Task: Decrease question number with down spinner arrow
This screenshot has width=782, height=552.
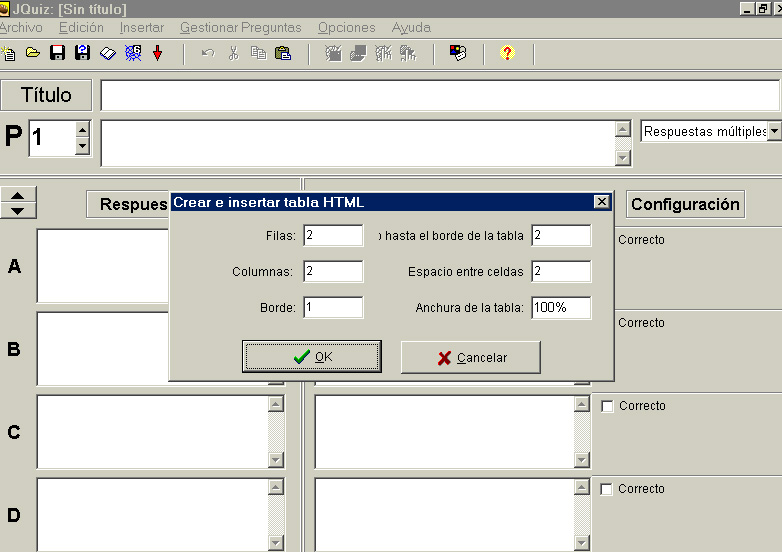Action: [82, 146]
